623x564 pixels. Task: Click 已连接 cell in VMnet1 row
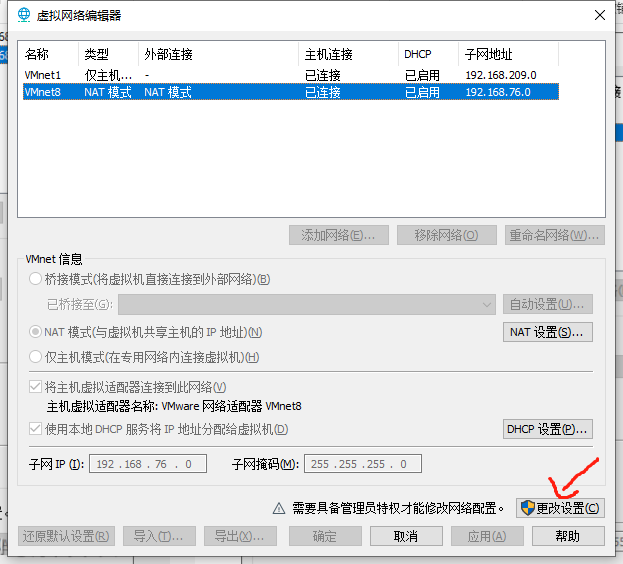click(x=323, y=75)
